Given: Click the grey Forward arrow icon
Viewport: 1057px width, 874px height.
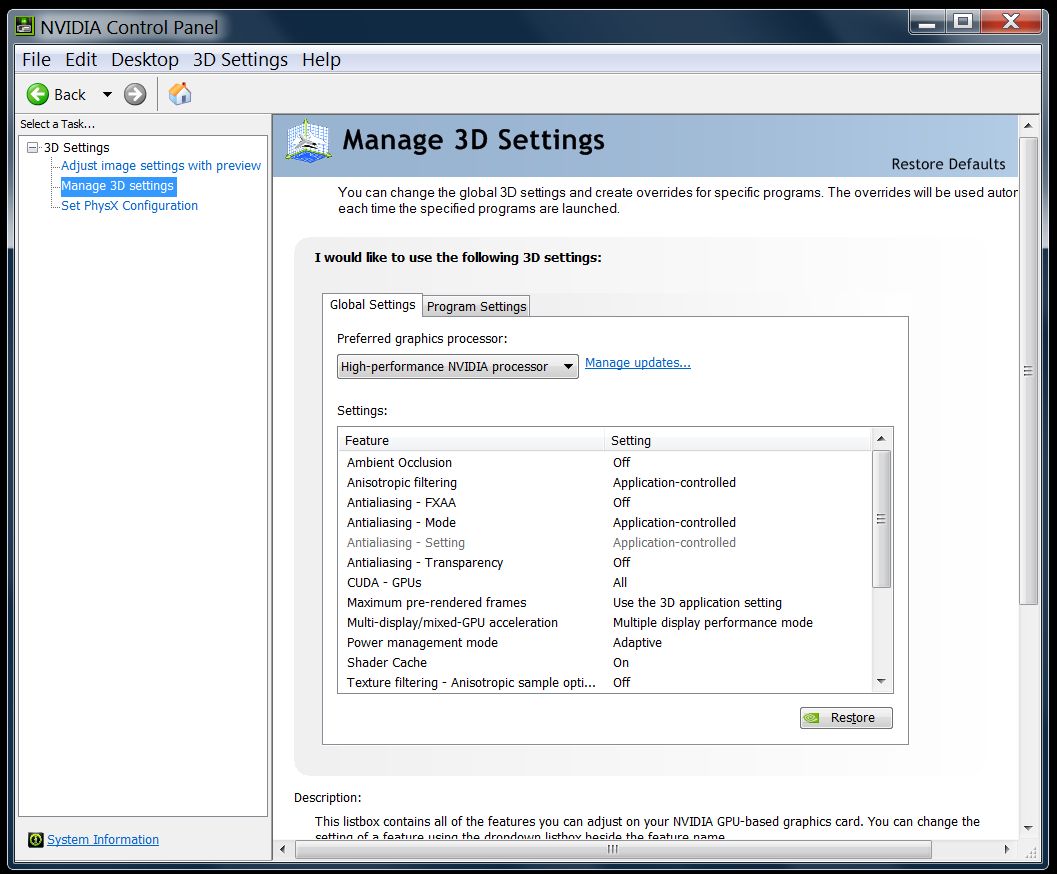Looking at the screenshot, I should (135, 94).
